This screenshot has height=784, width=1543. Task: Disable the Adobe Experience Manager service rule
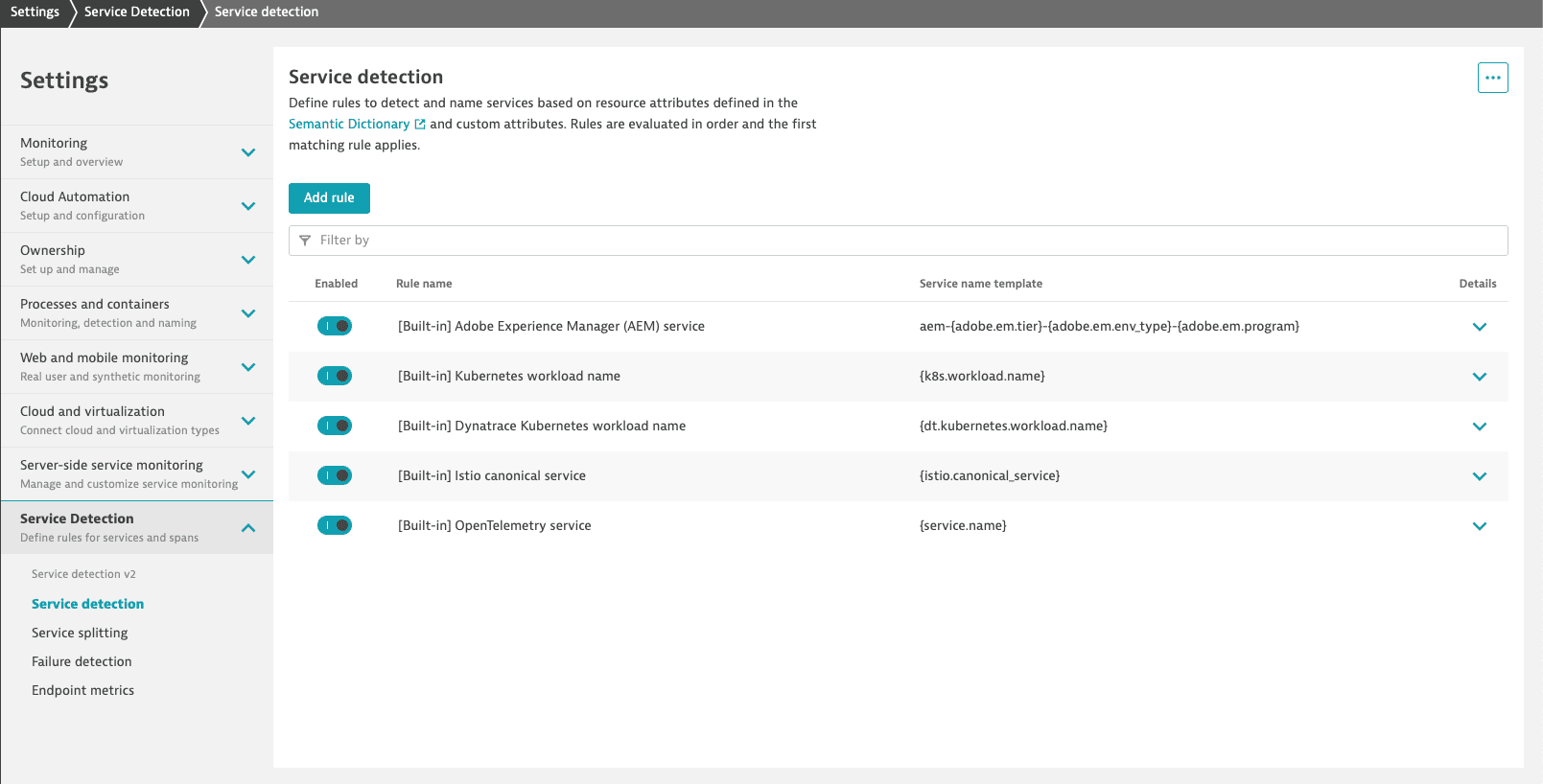coord(335,326)
